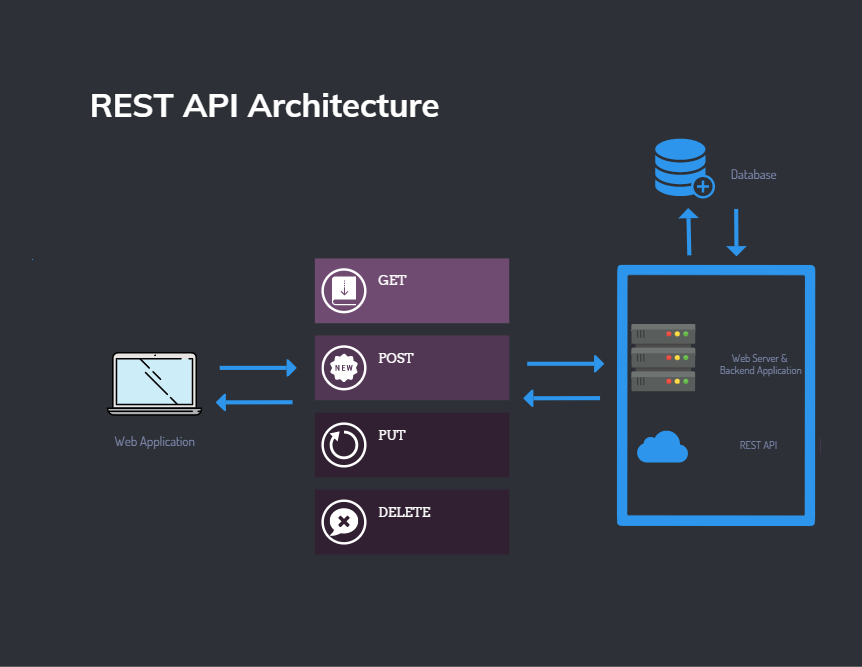Viewport: 862px width, 667px height.
Task: Click the plus badge on the database icon
Action: tap(703, 186)
